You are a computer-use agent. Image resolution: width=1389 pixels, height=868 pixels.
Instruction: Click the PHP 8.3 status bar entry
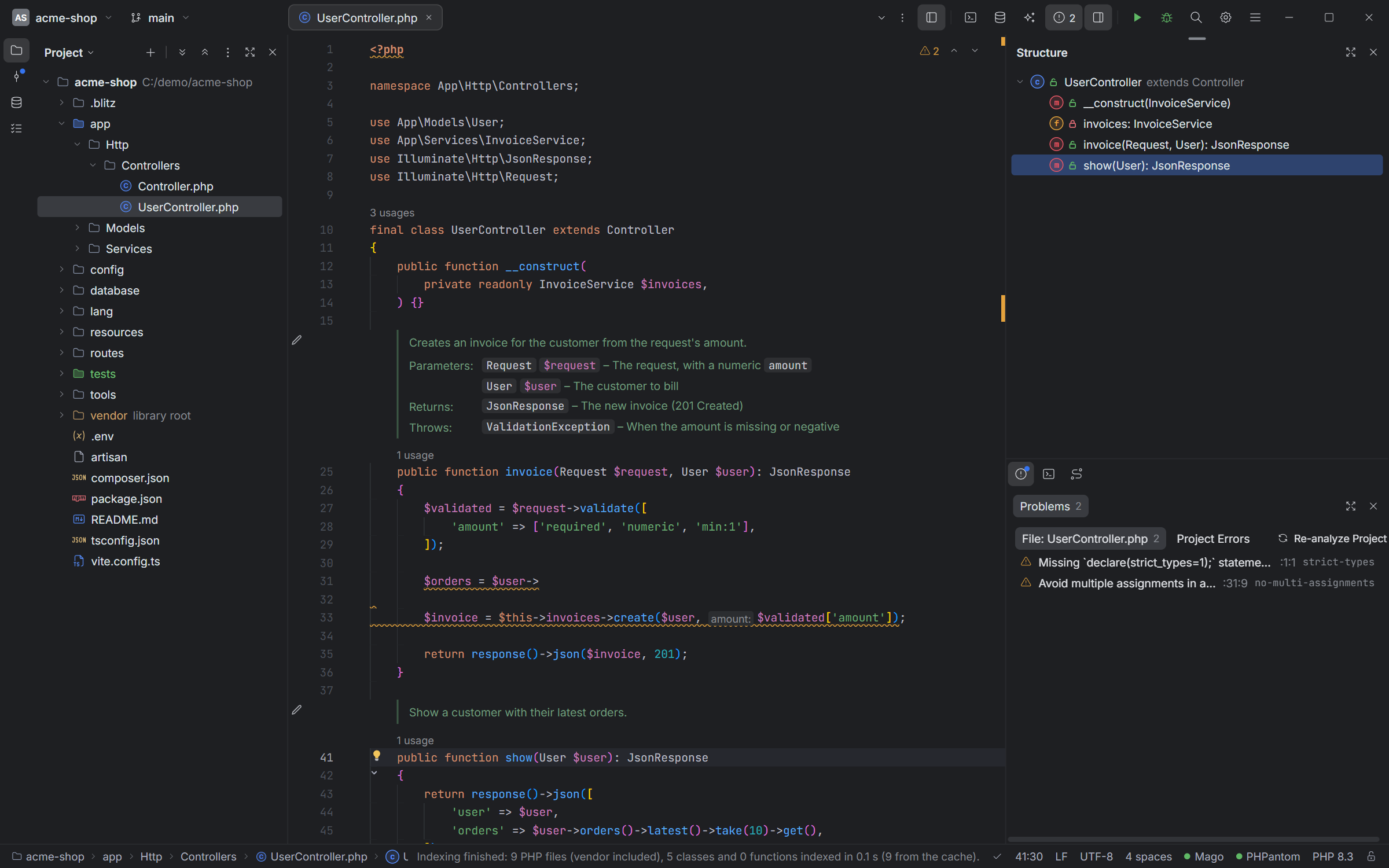pyautogui.click(x=1332, y=856)
